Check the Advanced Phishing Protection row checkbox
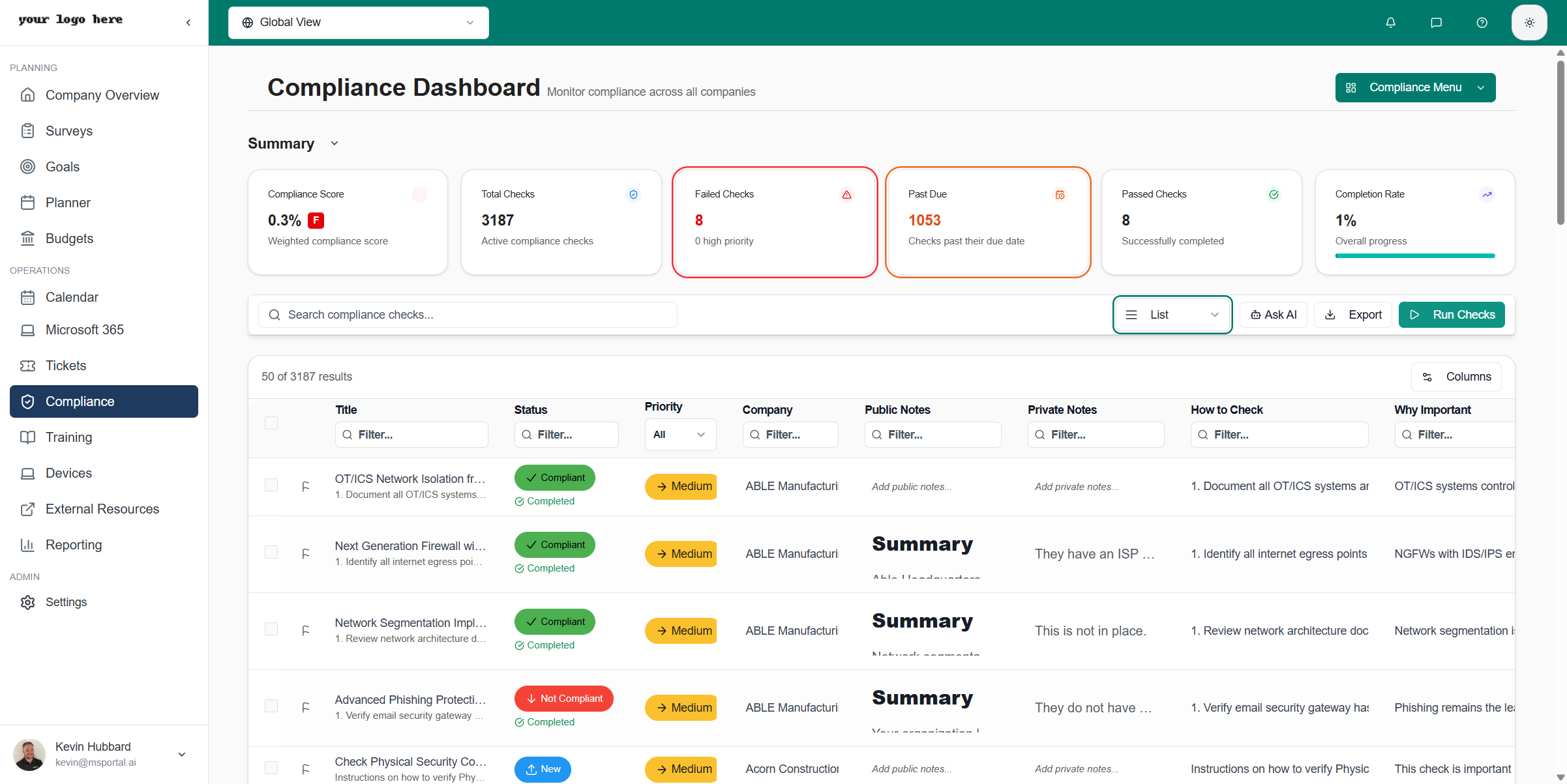The image size is (1567, 784). [x=271, y=705]
